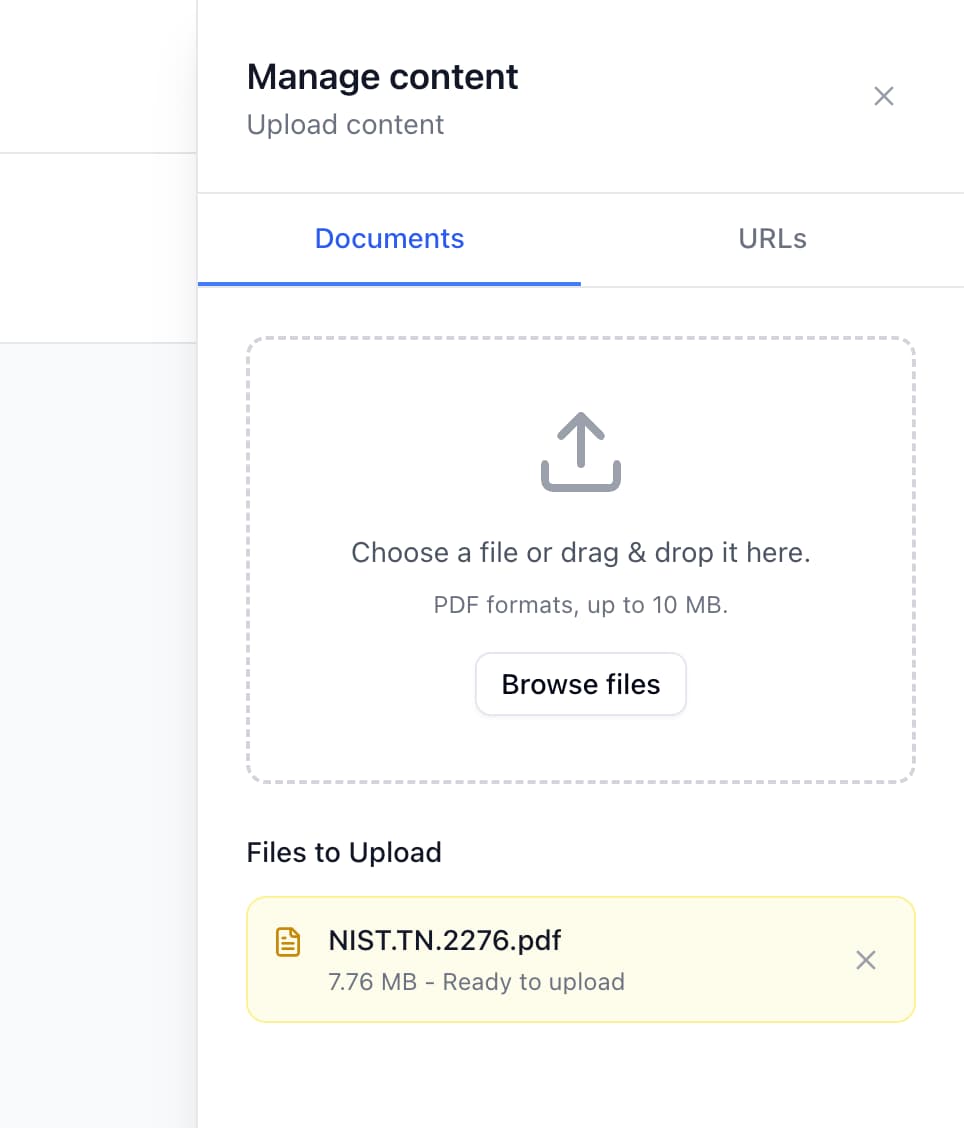Click the white header area left of panel
This screenshot has height=1128, width=964.
tap(98, 75)
